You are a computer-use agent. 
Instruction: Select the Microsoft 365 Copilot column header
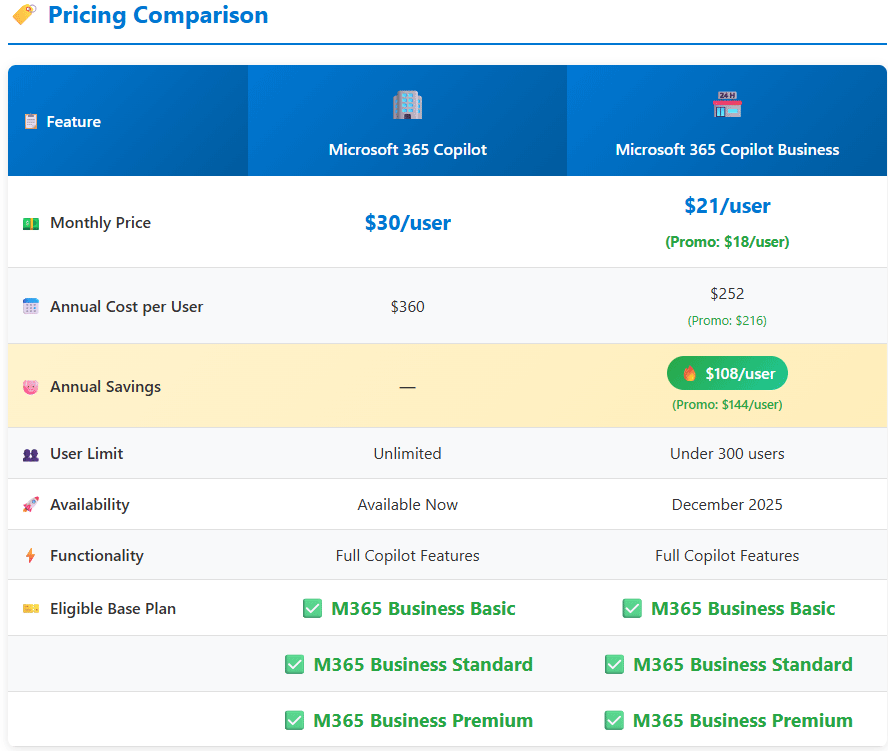pyautogui.click(x=407, y=149)
